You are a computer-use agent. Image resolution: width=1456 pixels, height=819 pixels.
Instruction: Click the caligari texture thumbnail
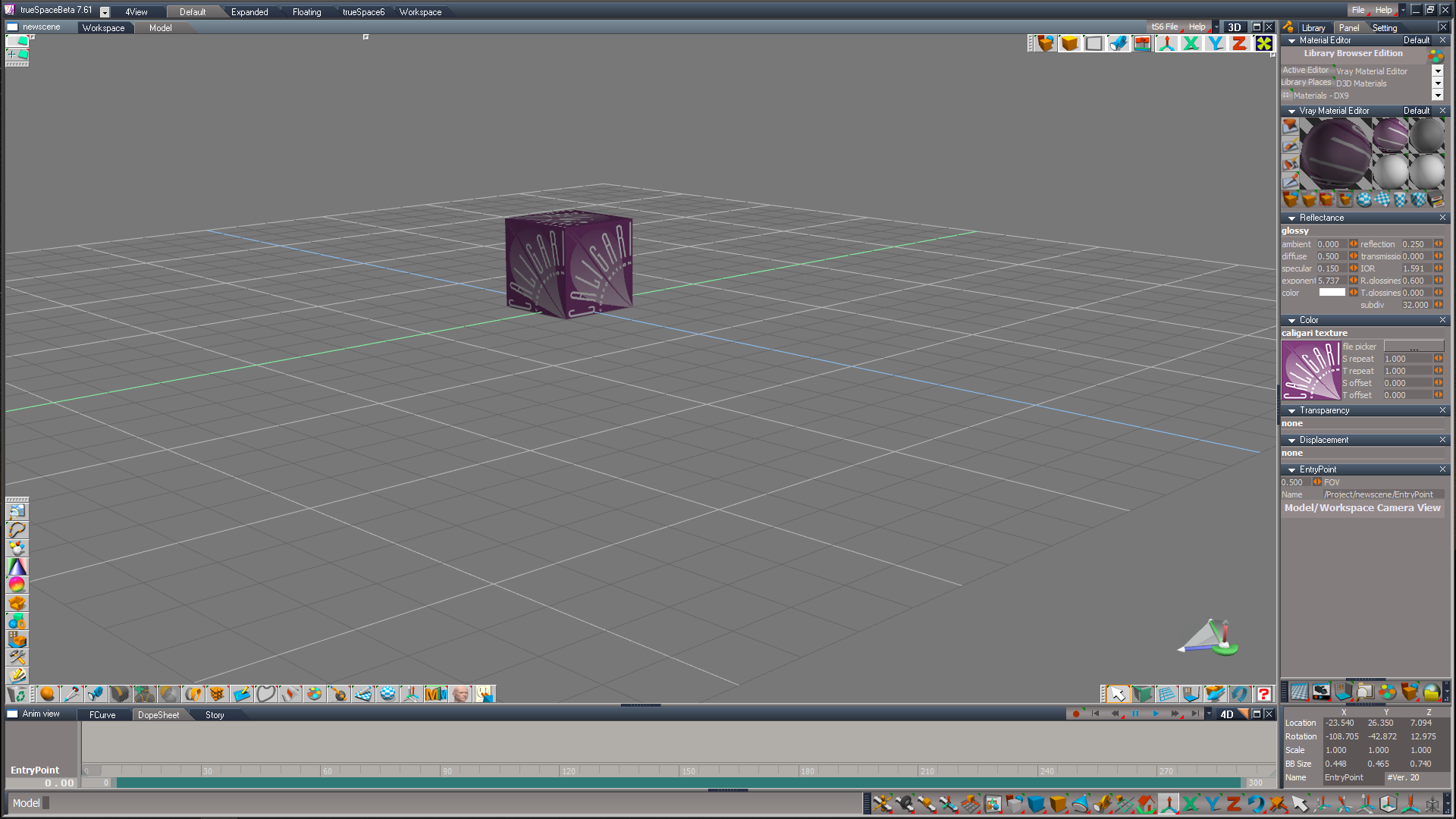(1310, 371)
